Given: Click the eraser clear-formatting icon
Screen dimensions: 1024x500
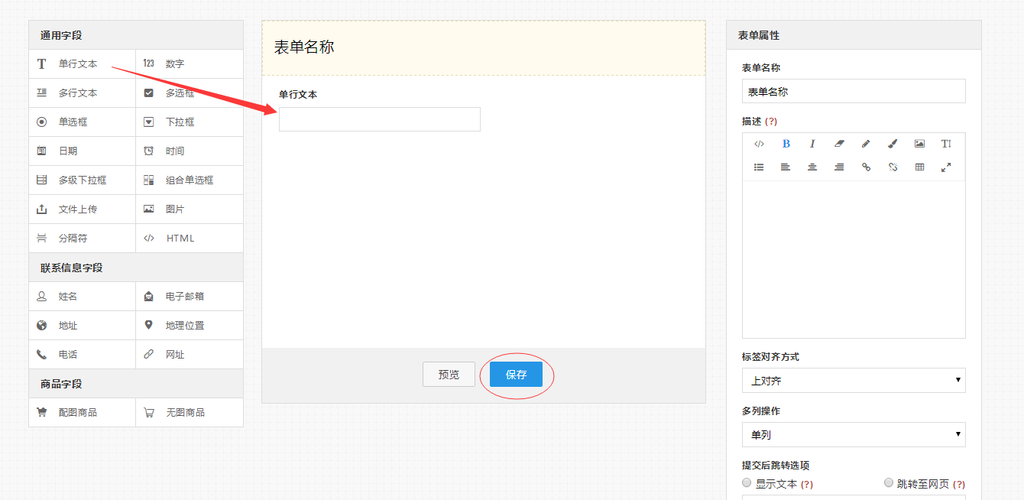Looking at the screenshot, I should 839,144.
